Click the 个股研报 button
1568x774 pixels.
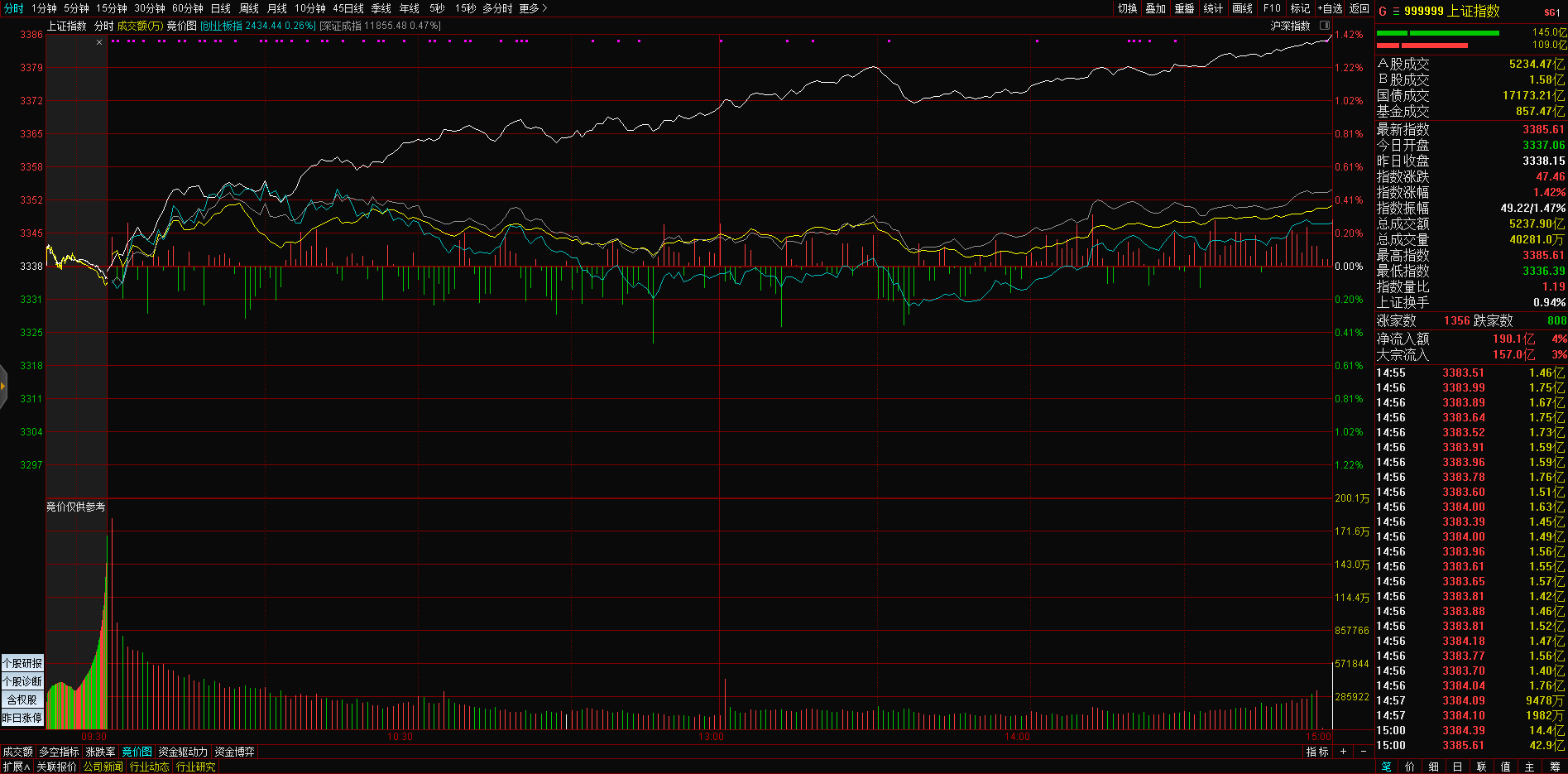tap(22, 663)
